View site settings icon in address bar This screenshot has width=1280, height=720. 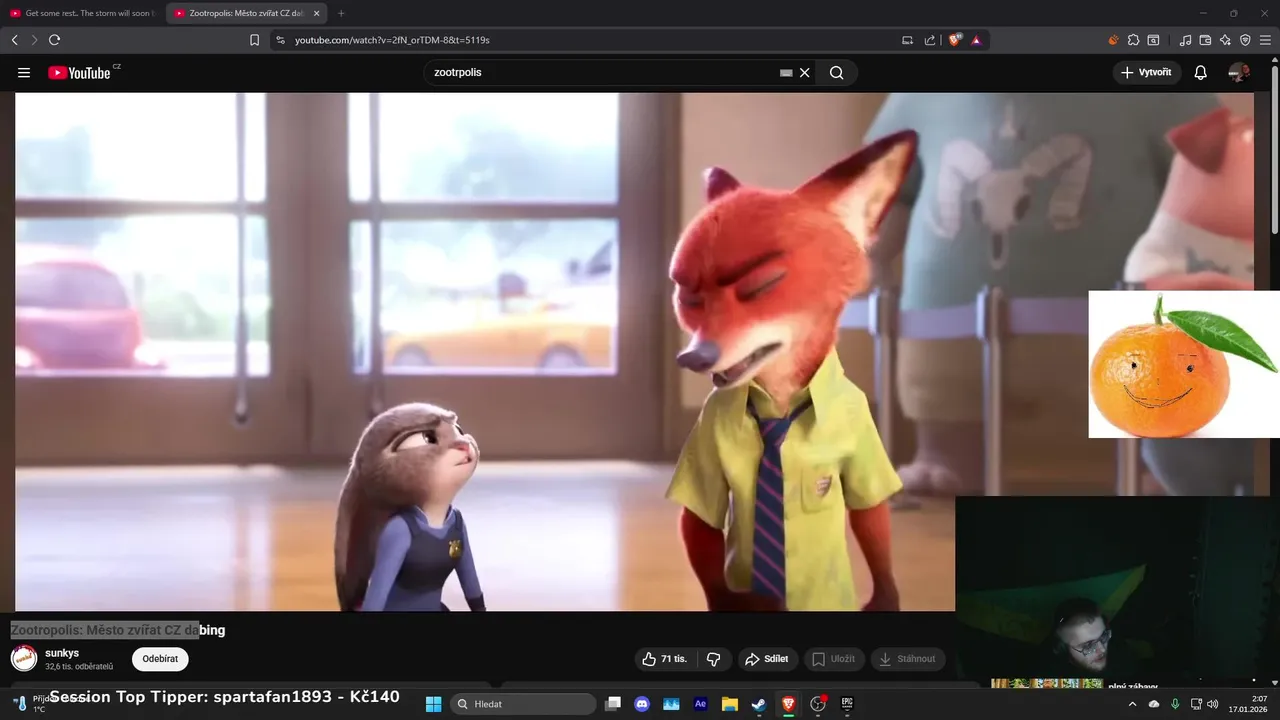280,40
